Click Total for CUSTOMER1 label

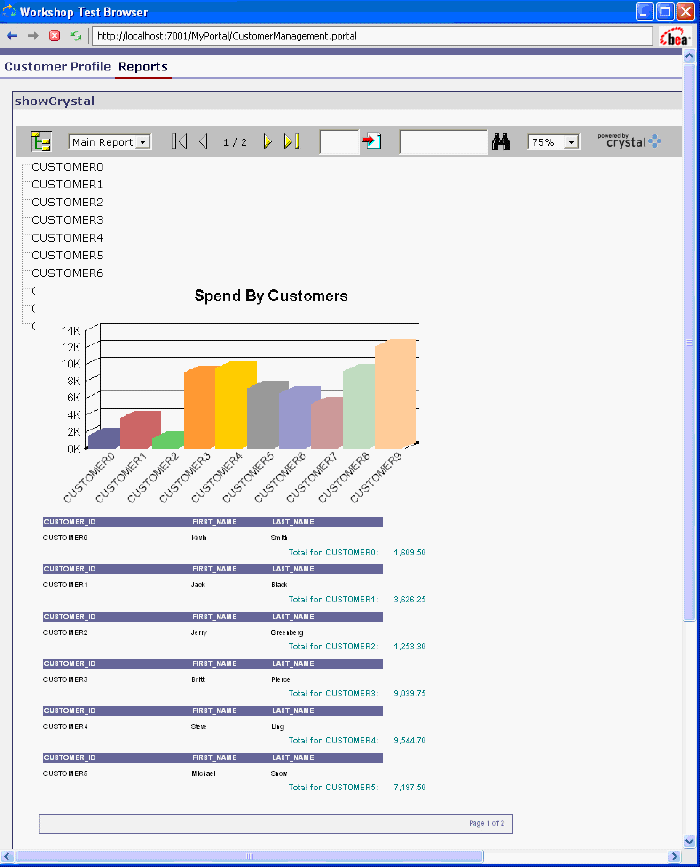[333, 599]
